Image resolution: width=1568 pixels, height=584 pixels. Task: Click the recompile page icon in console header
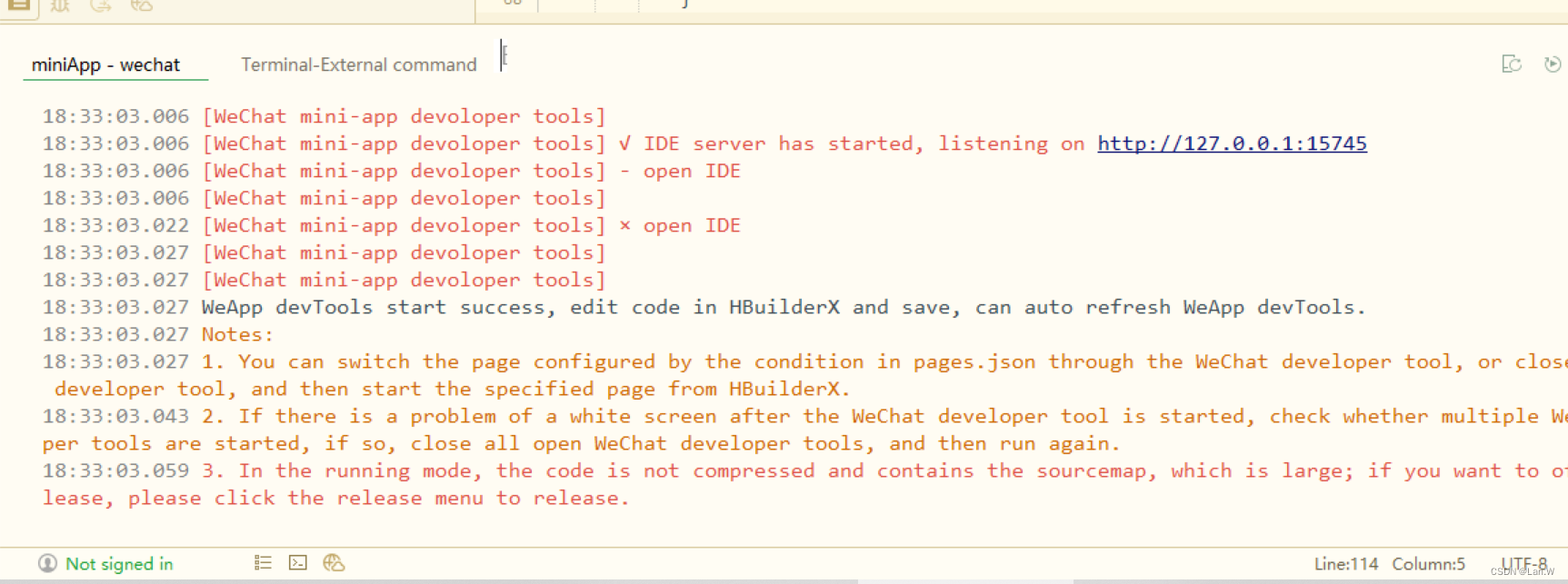[x=1512, y=64]
